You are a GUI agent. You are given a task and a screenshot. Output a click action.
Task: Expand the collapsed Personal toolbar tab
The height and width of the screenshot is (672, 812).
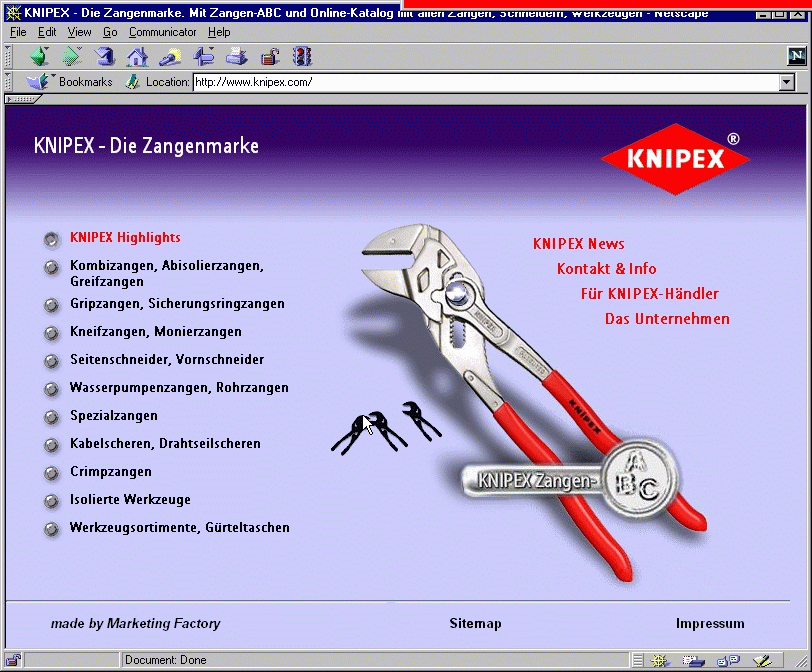point(22,99)
